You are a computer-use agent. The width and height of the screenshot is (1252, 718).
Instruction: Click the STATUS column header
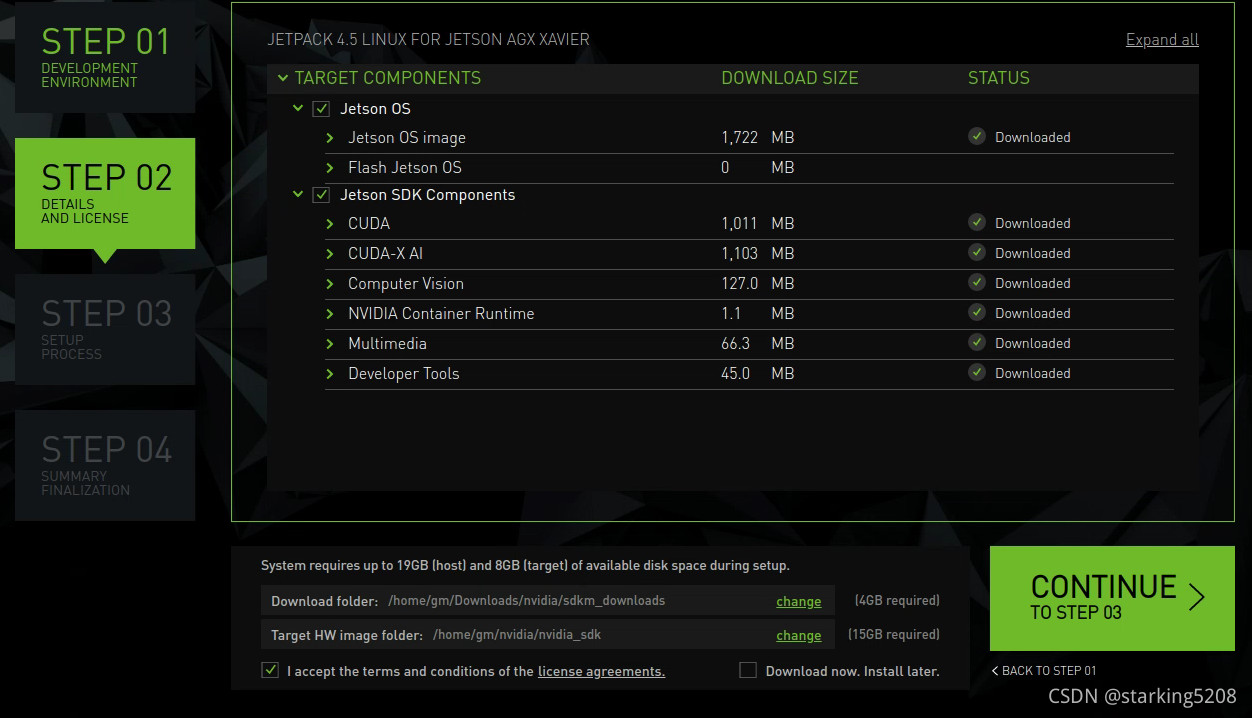999,78
